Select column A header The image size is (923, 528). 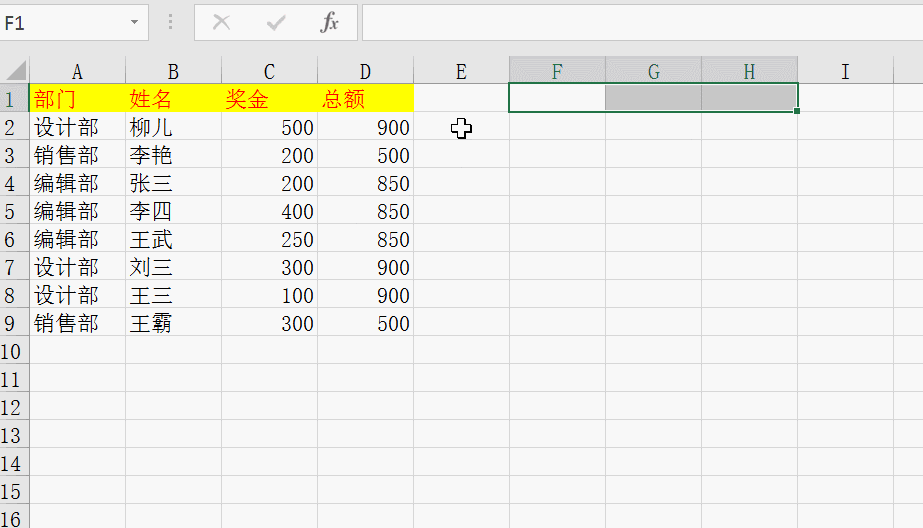pos(77,71)
